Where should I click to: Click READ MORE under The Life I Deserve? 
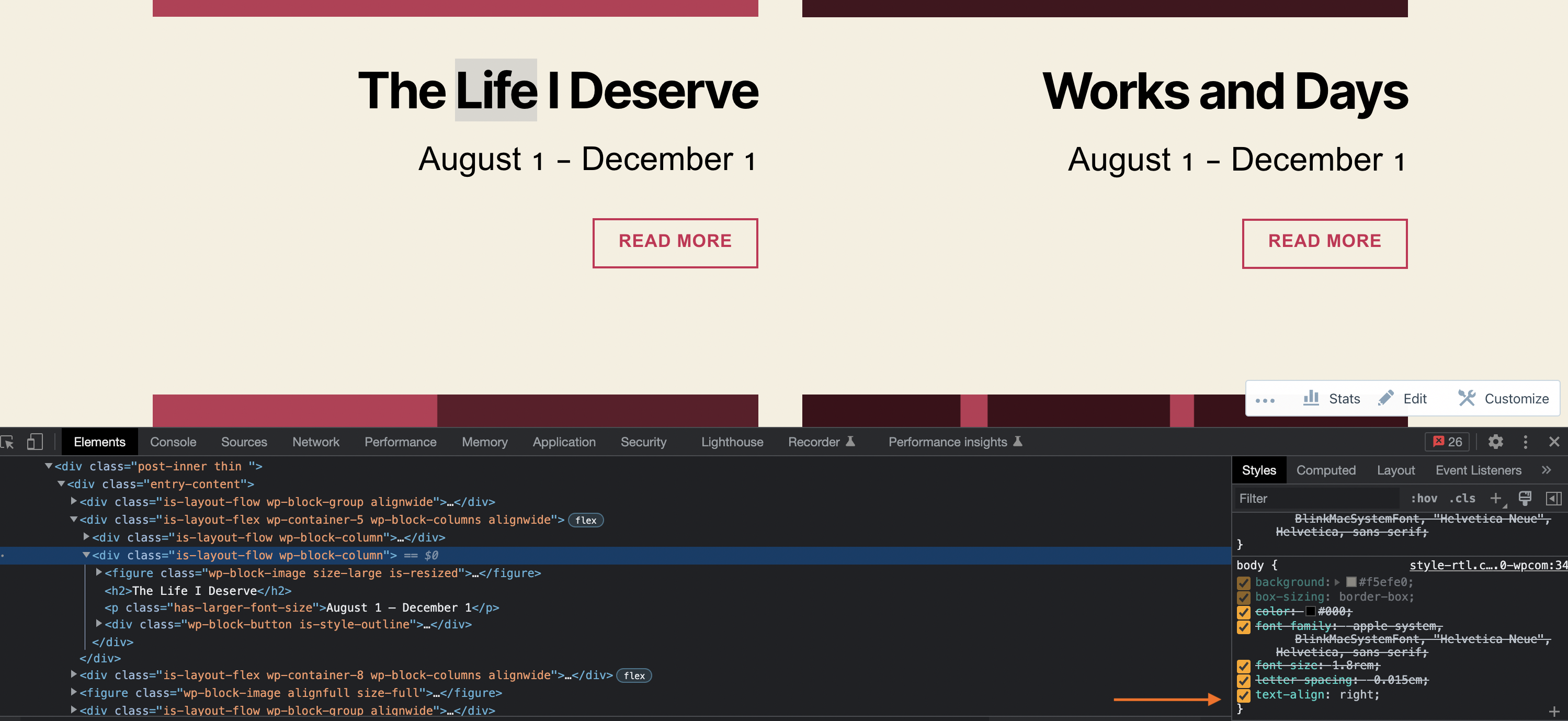point(675,242)
